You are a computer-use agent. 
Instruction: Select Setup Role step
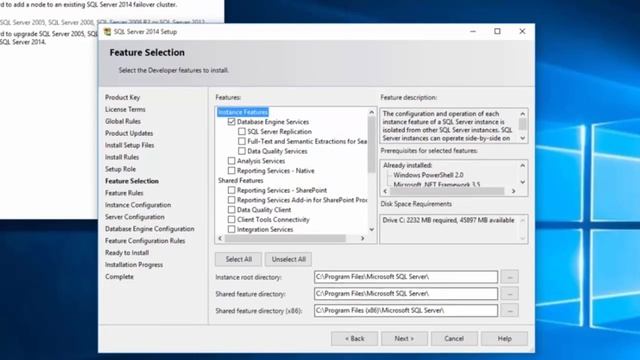tap(120, 169)
